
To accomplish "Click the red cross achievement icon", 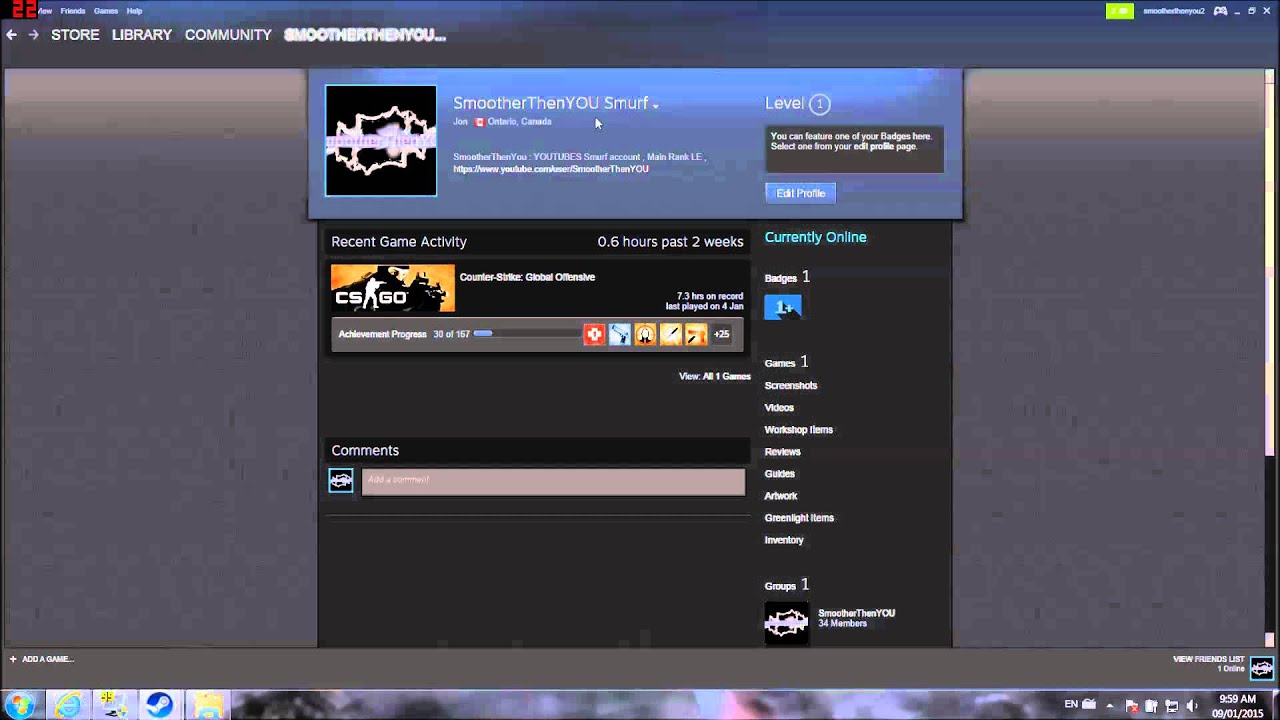I will [x=594, y=334].
